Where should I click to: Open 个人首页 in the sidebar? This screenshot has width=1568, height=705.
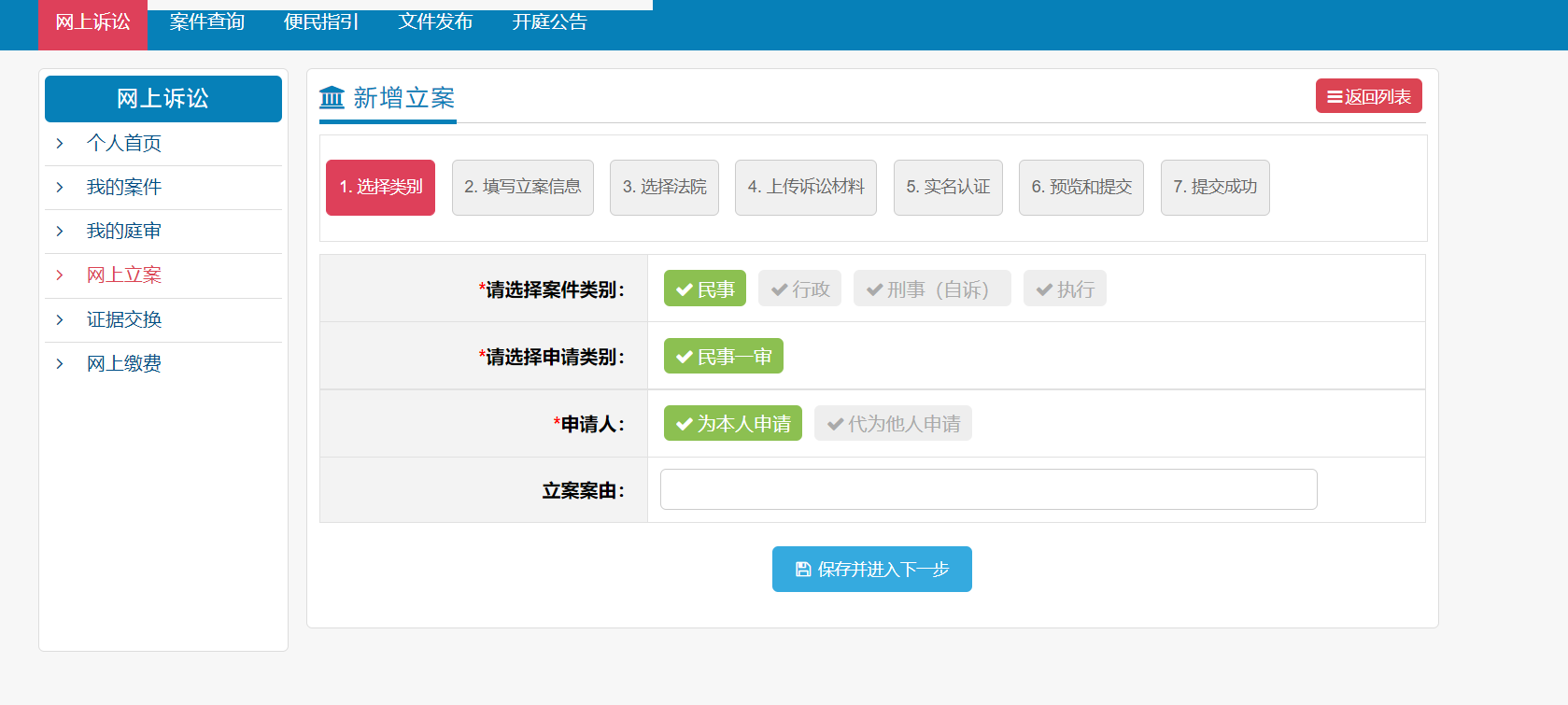(x=124, y=143)
